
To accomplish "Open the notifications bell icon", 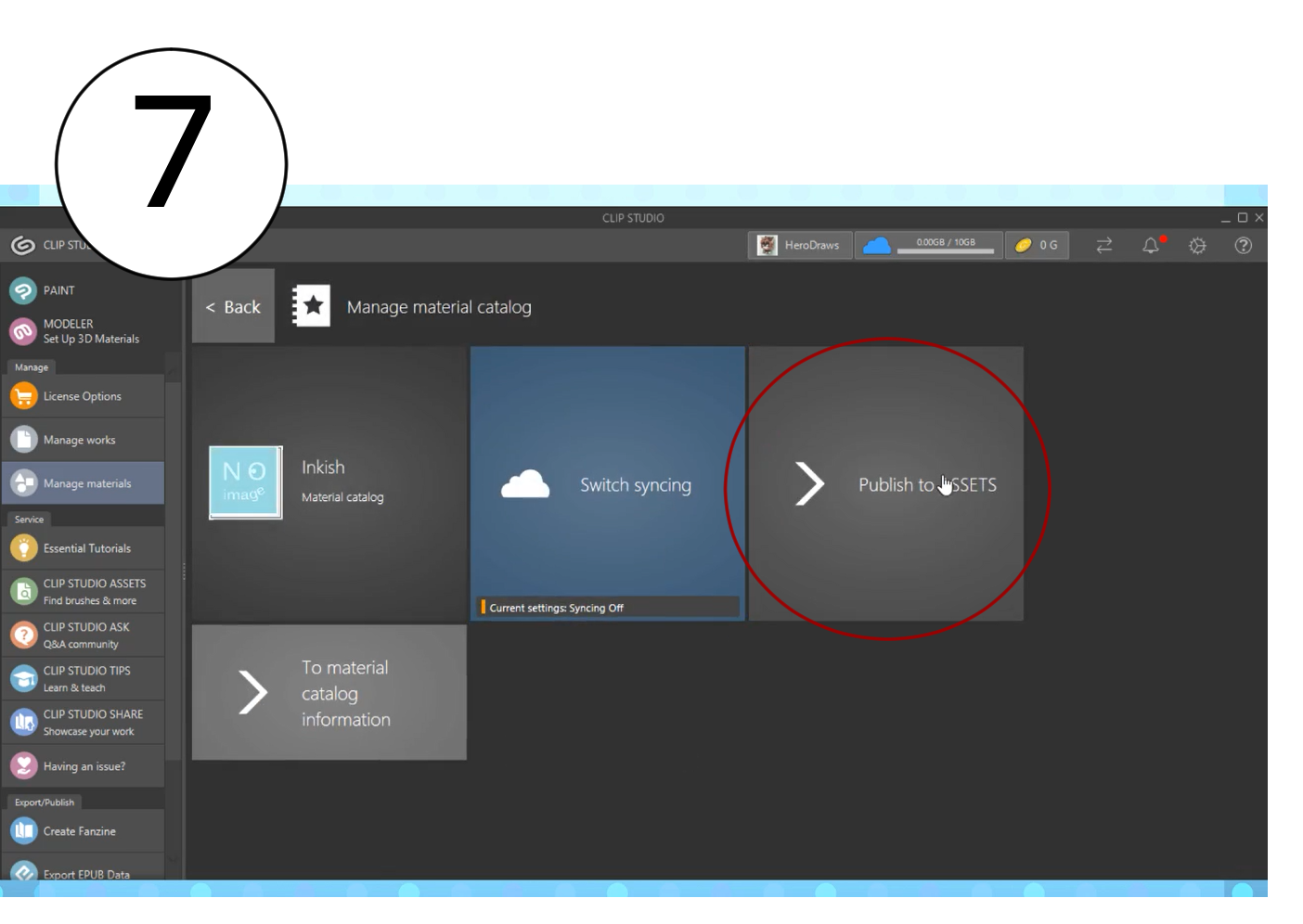I will pyautogui.click(x=1152, y=245).
